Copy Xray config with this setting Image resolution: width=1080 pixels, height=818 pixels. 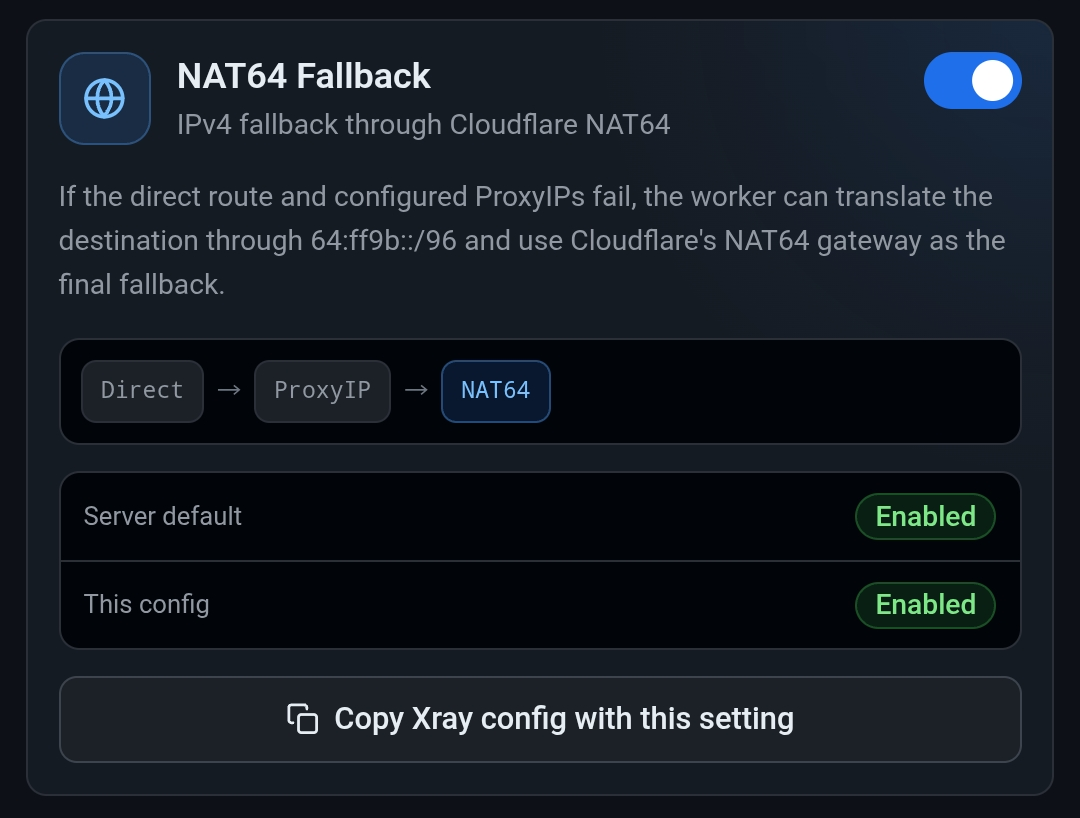540,720
